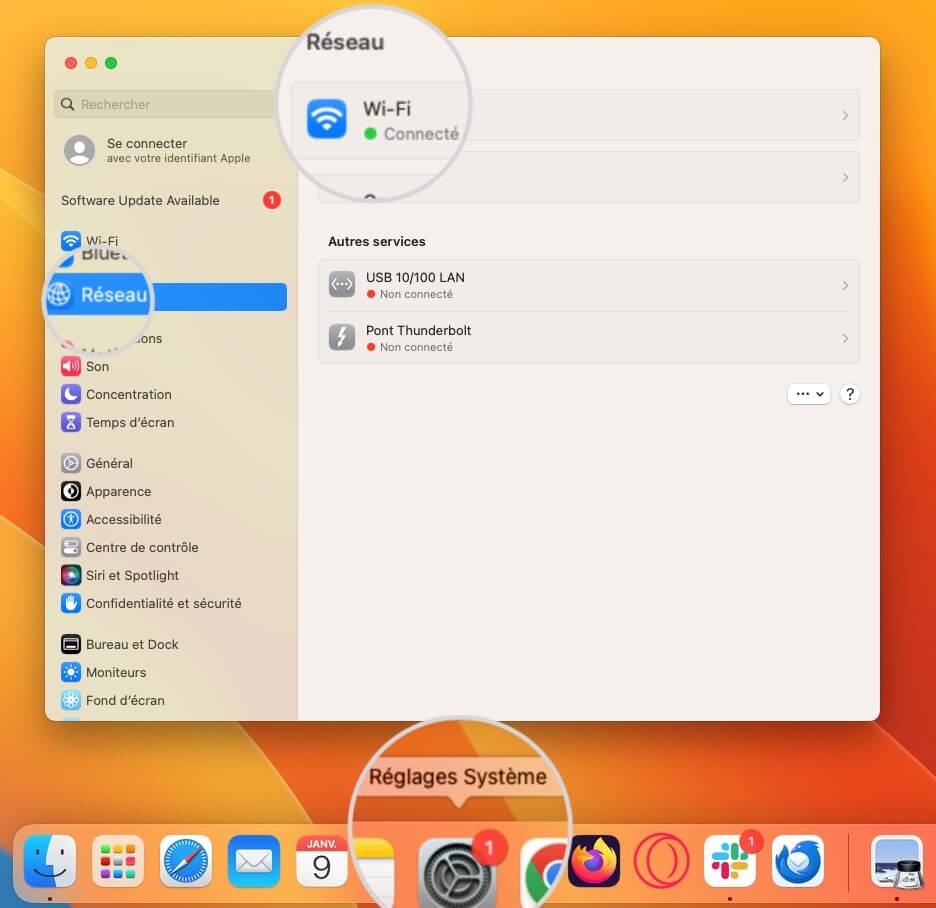
Task: Launch Opera browser from the Dock
Action: pyautogui.click(x=662, y=861)
